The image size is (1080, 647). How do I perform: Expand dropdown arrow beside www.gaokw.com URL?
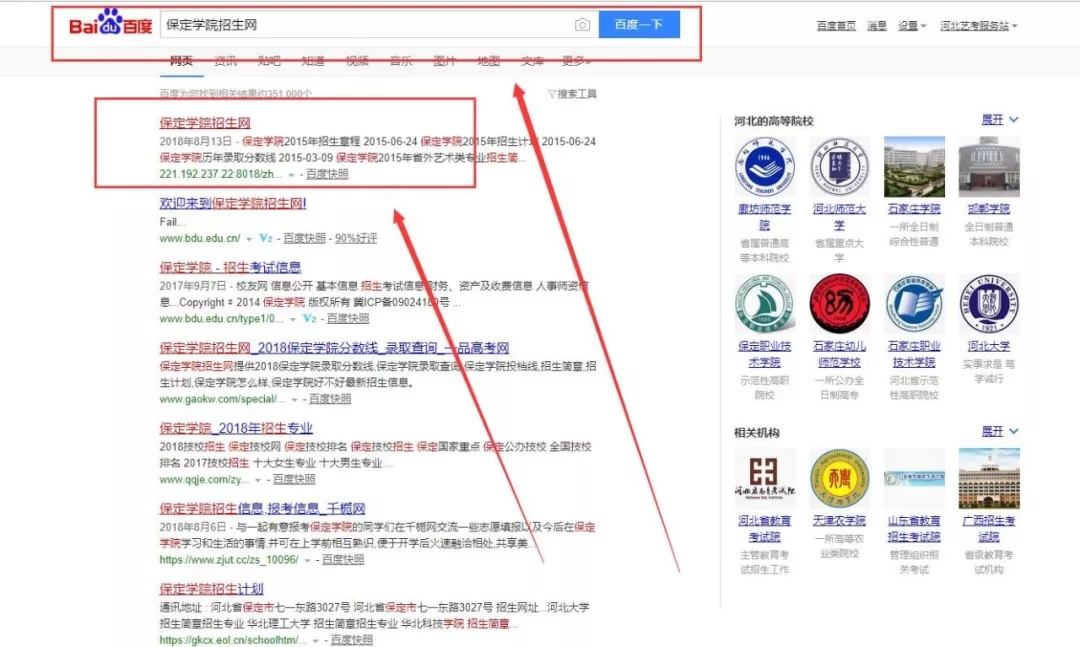click(x=294, y=400)
